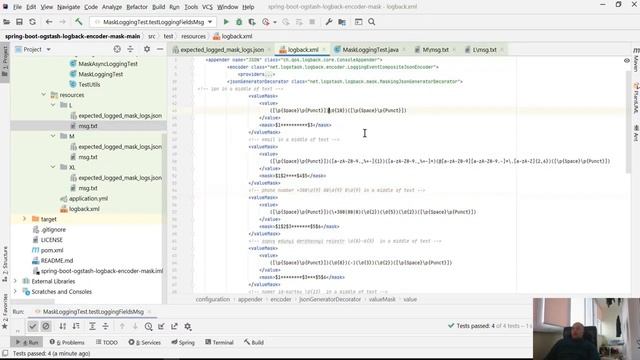This screenshot has height=360, width=640.
Task: Close the logback.xml editor tab
Action: pyautogui.click(x=324, y=50)
